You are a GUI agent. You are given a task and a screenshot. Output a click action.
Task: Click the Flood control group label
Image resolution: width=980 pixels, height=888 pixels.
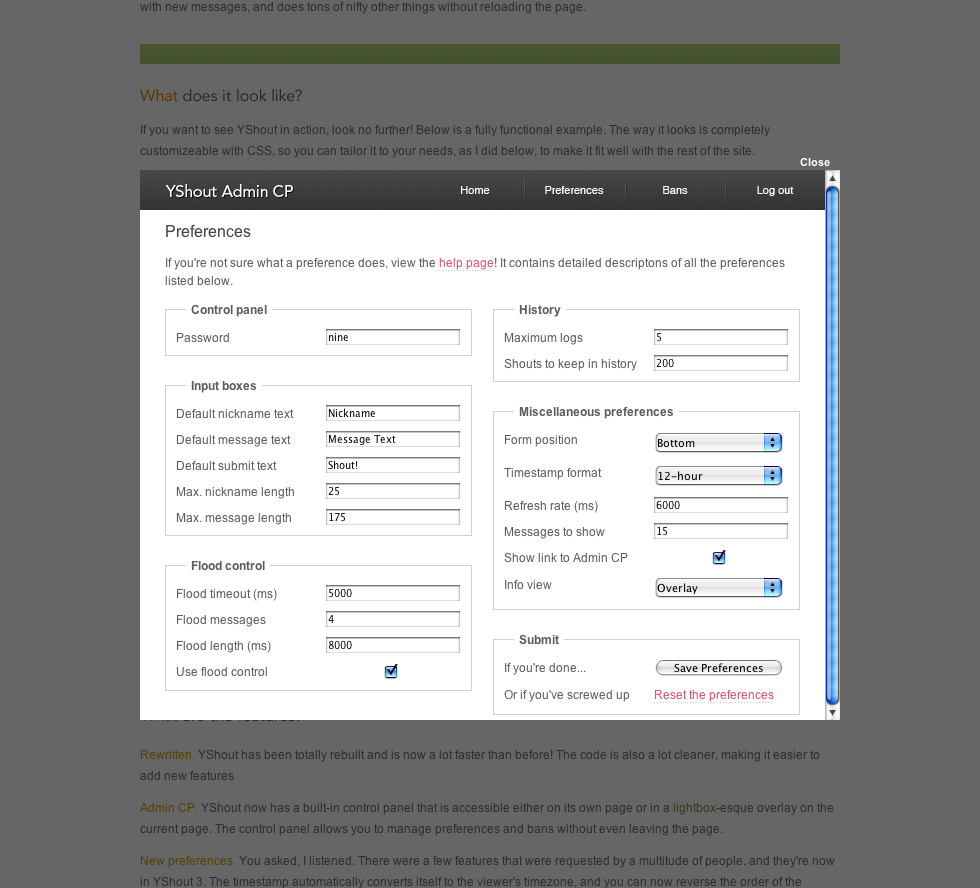228,566
